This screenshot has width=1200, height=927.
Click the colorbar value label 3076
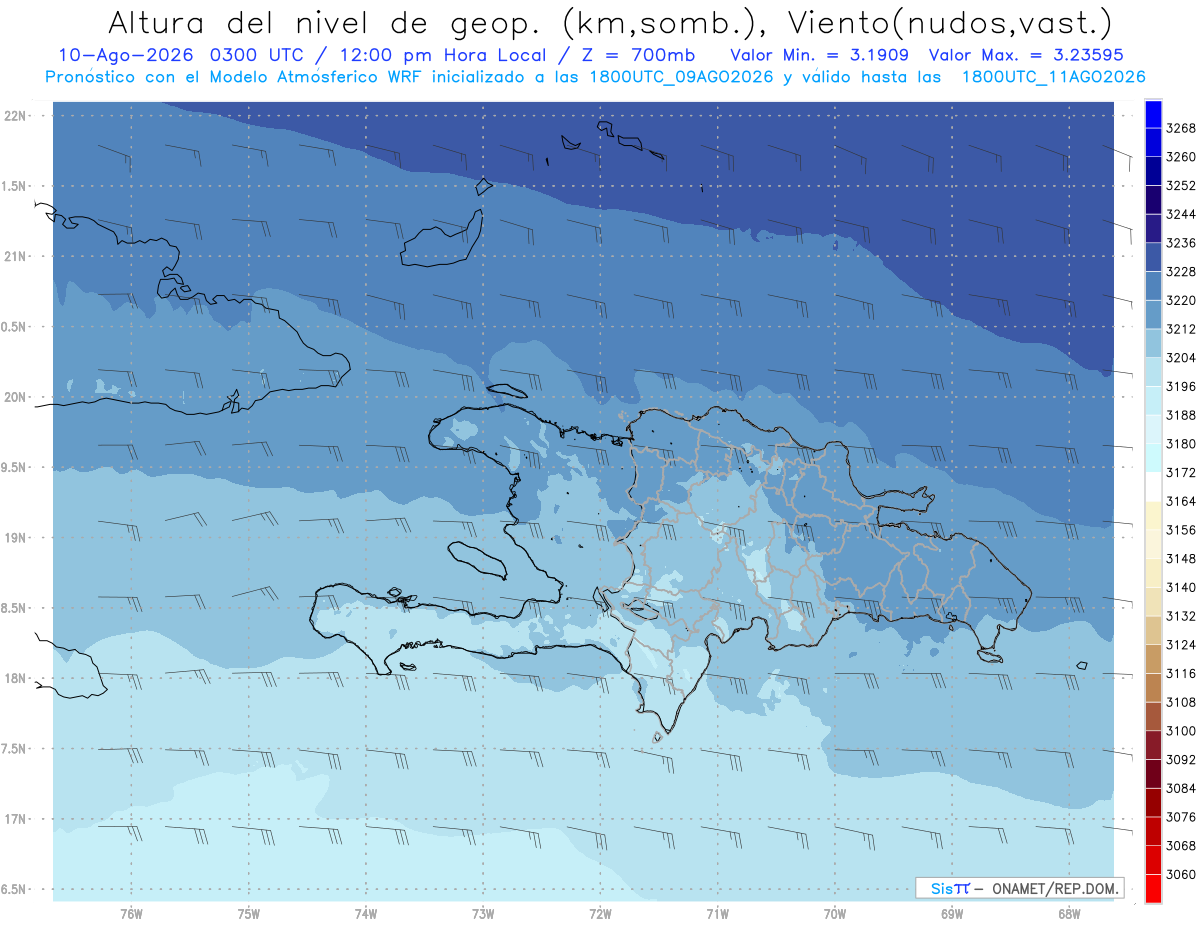[x=1180, y=817]
